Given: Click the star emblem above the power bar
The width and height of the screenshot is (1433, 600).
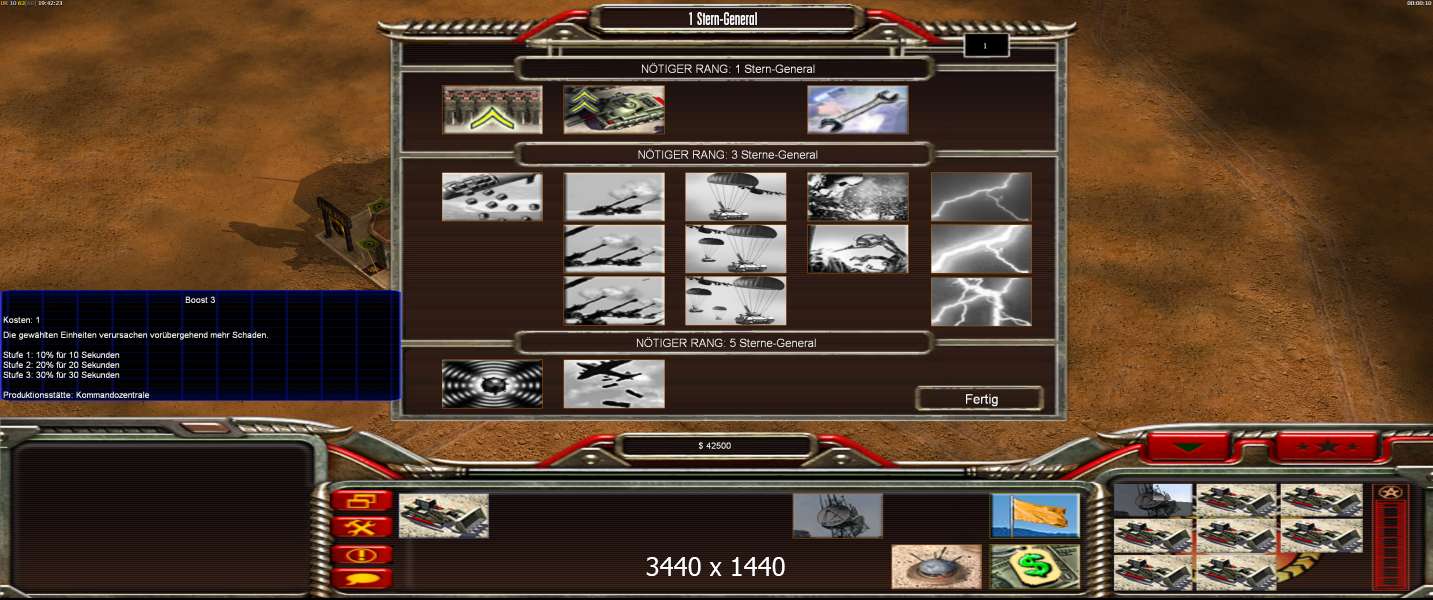Looking at the screenshot, I should (x=1390, y=491).
